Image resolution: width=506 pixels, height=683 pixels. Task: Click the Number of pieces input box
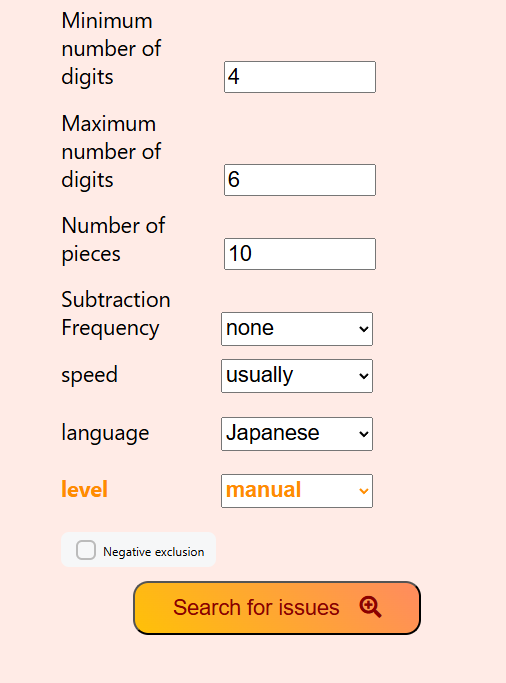[300, 254]
